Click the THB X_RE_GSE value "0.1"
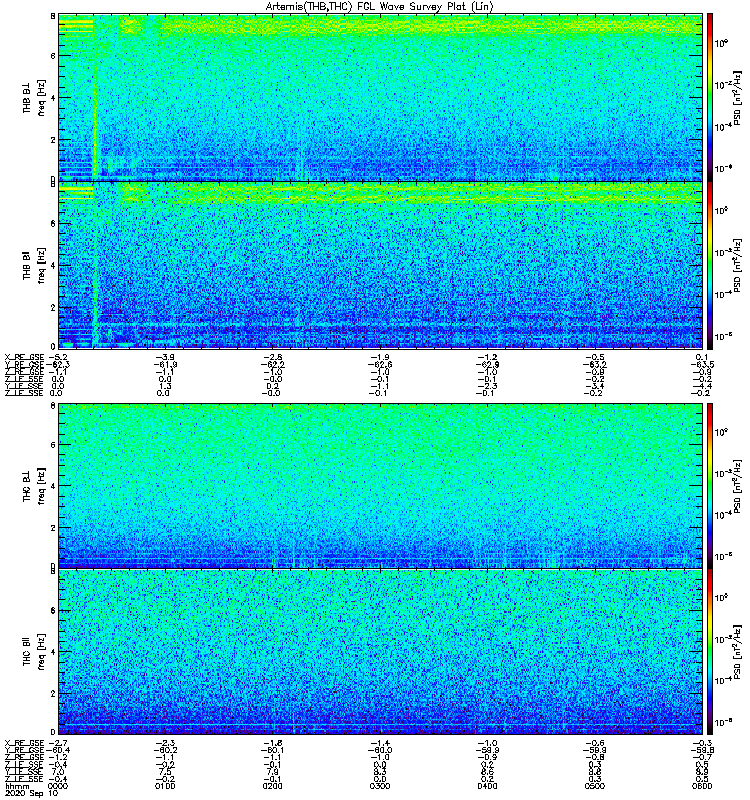The image size is (750, 800). tap(702, 357)
